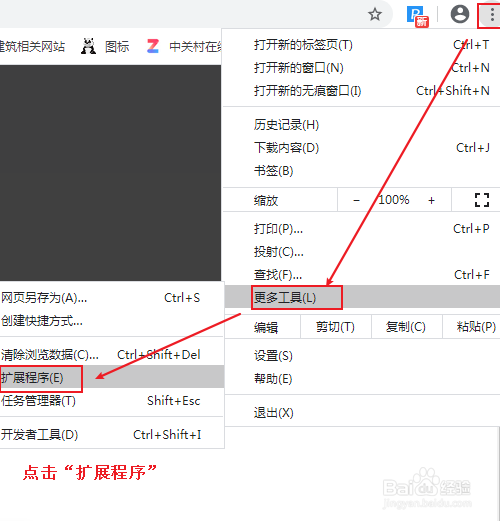Click the 100% zoom value

[x=394, y=200]
